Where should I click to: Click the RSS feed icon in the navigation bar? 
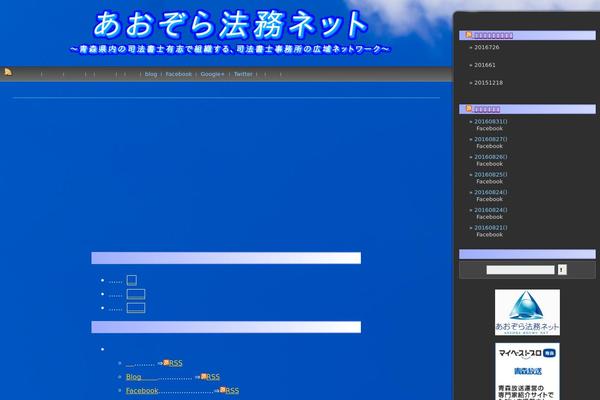click(8, 72)
